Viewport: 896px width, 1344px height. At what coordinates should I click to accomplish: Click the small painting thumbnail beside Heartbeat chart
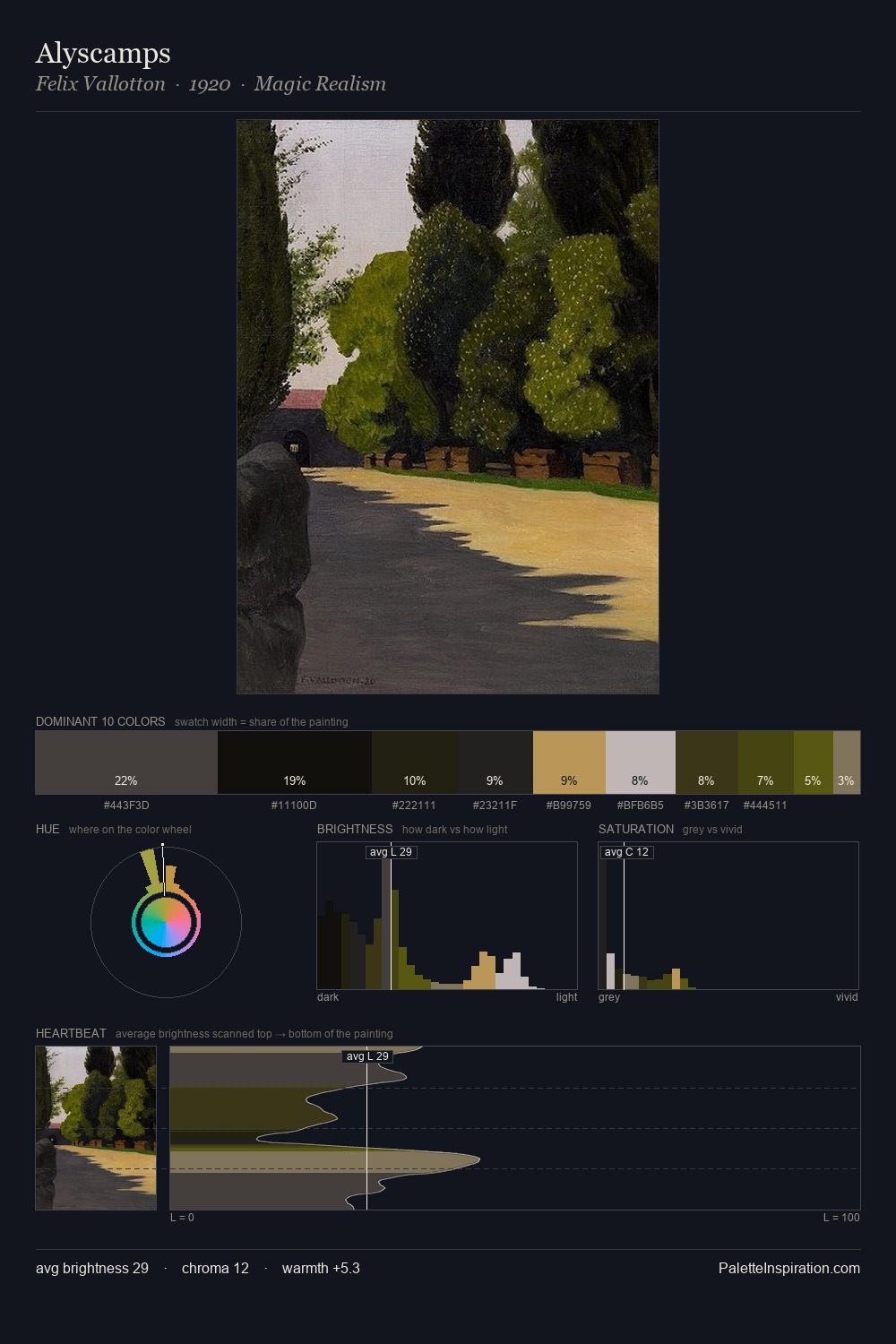pyautogui.click(x=96, y=1128)
